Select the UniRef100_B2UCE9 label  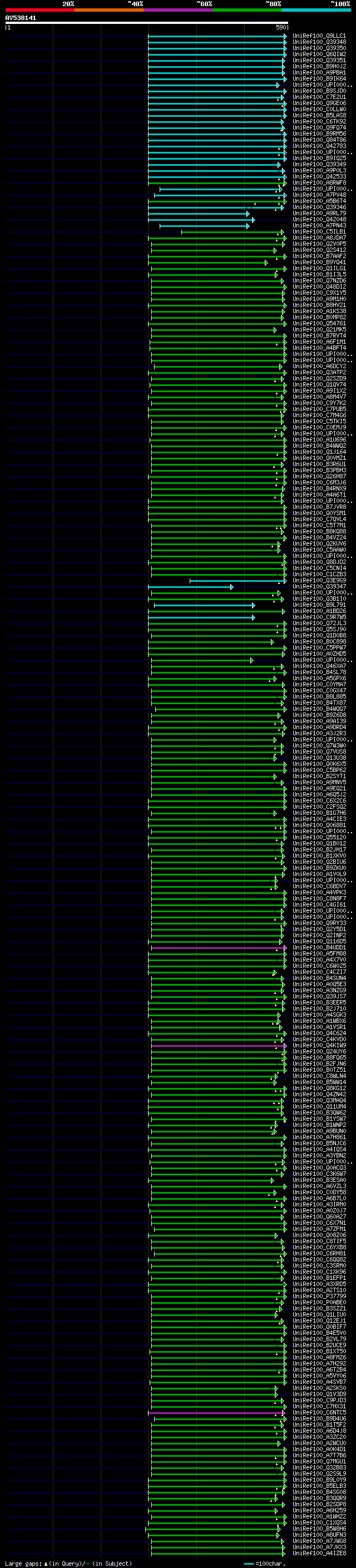point(319,1345)
